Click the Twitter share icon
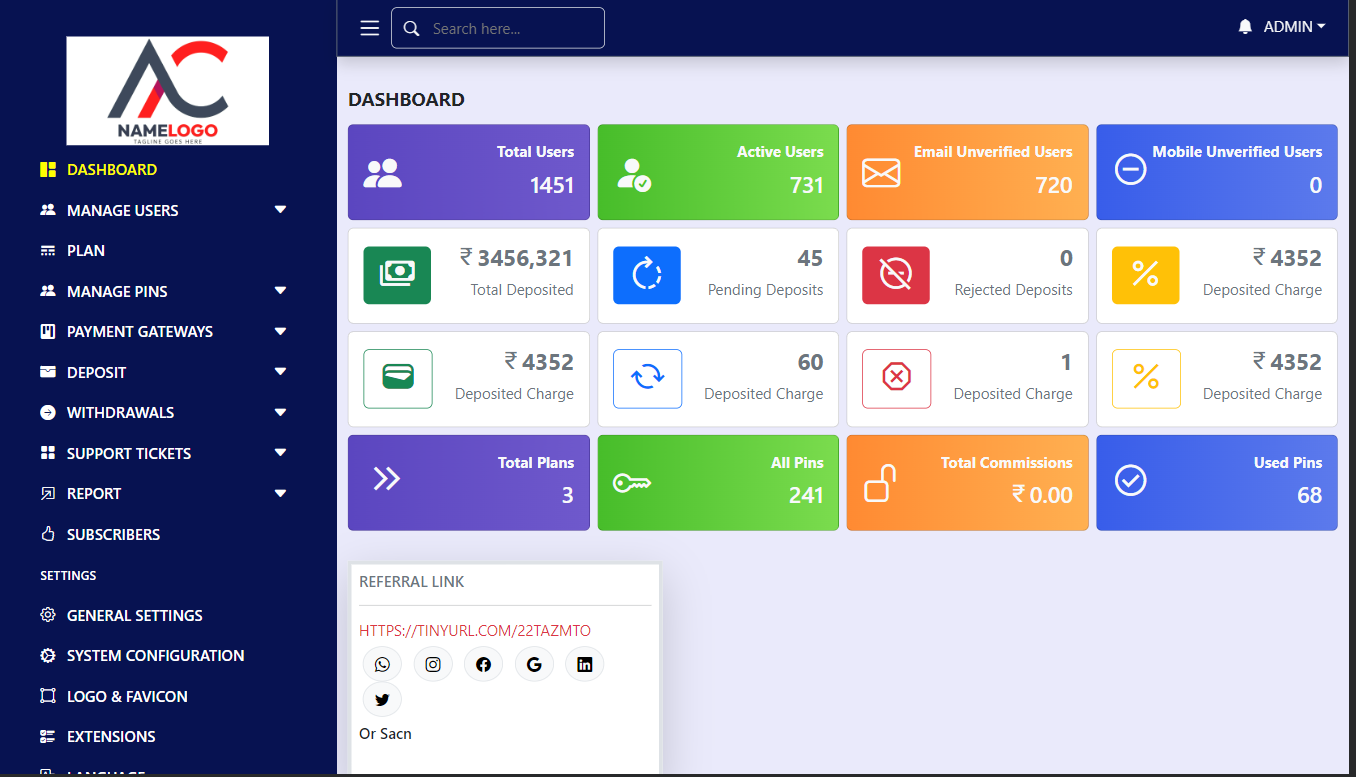Screen dimensions: 1356x777 pos(382,700)
